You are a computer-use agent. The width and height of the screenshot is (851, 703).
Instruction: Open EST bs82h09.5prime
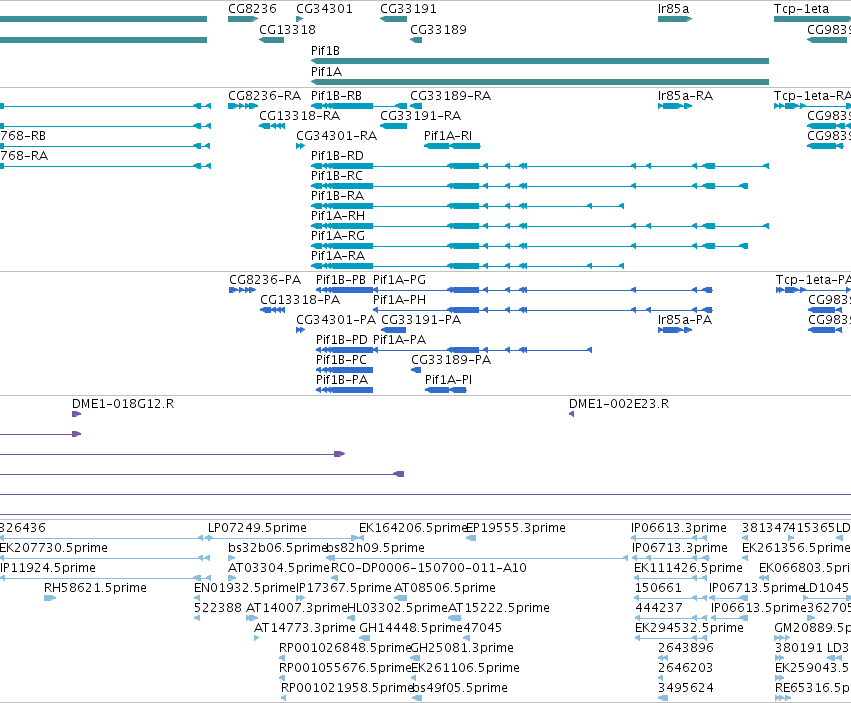376,548
